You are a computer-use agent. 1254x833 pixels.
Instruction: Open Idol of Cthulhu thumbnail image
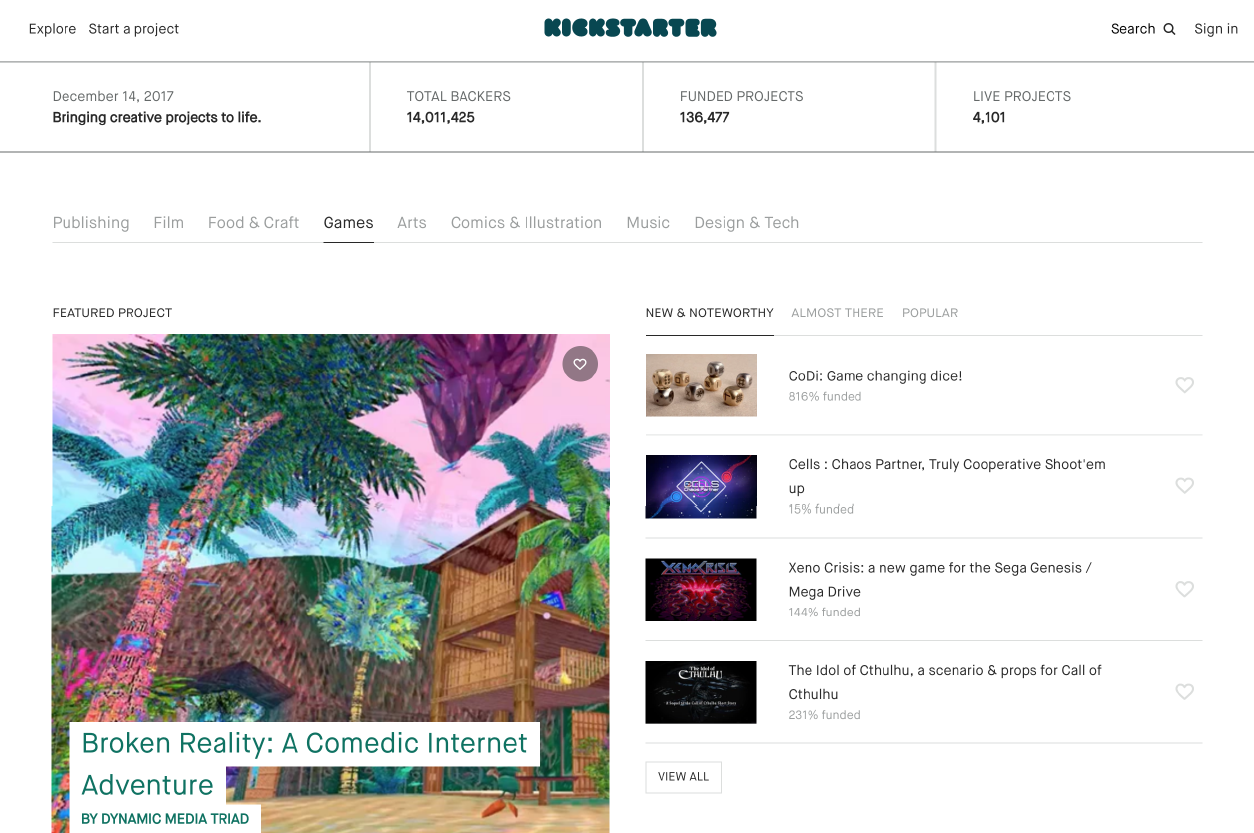pos(701,692)
